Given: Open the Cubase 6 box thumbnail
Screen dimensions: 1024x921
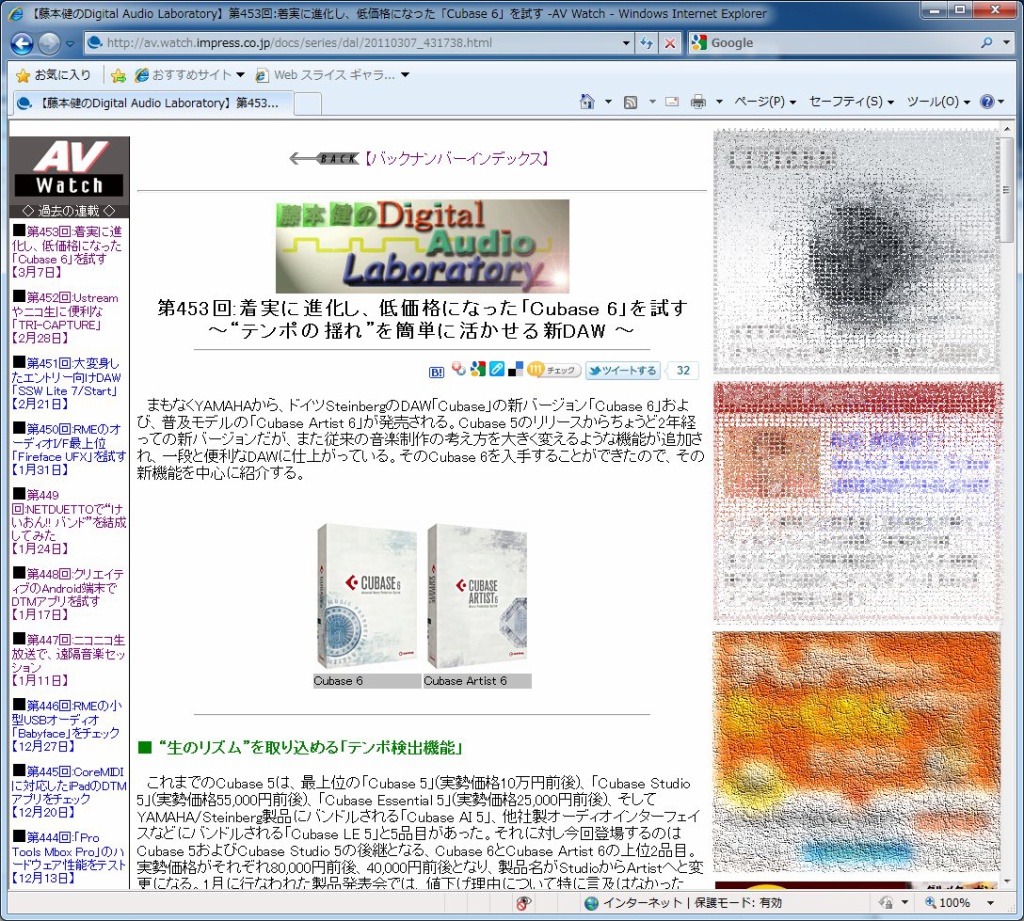Looking at the screenshot, I should [366, 596].
